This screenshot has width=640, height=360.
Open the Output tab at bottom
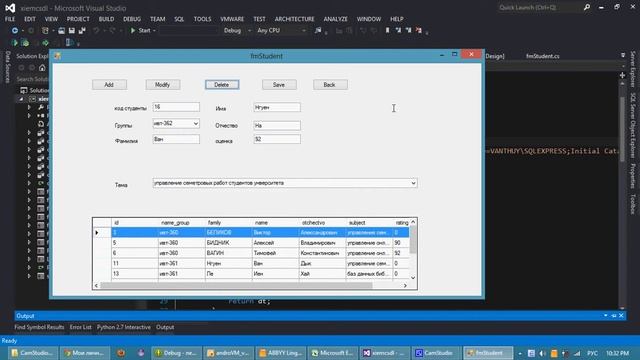coord(165,327)
